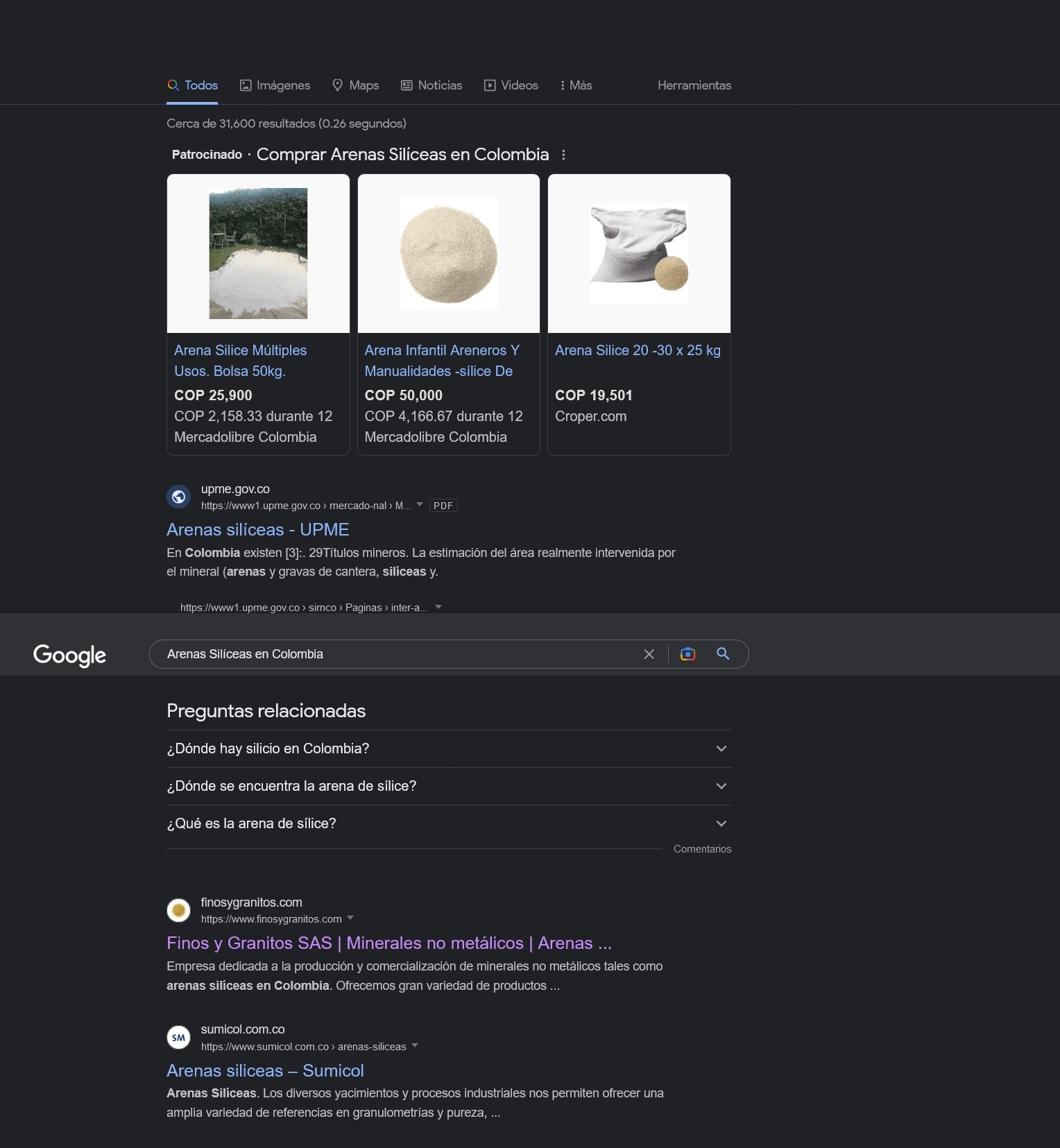Click the Comentarios feedback link
Viewport: 1060px width, 1148px height.
(x=702, y=849)
